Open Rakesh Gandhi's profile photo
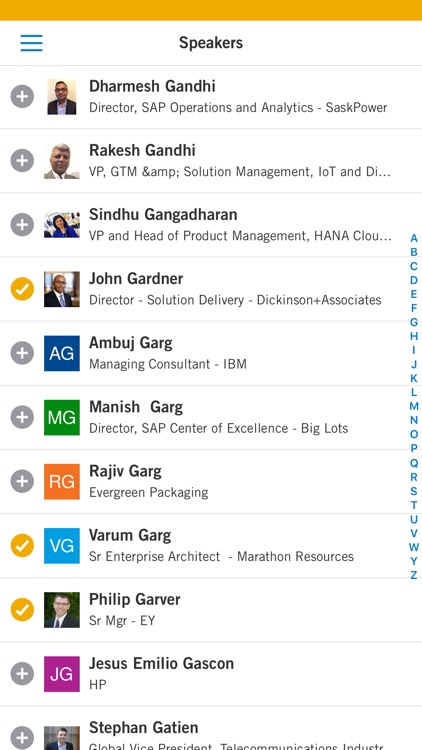Screen dimensions: 422x750 point(62,161)
